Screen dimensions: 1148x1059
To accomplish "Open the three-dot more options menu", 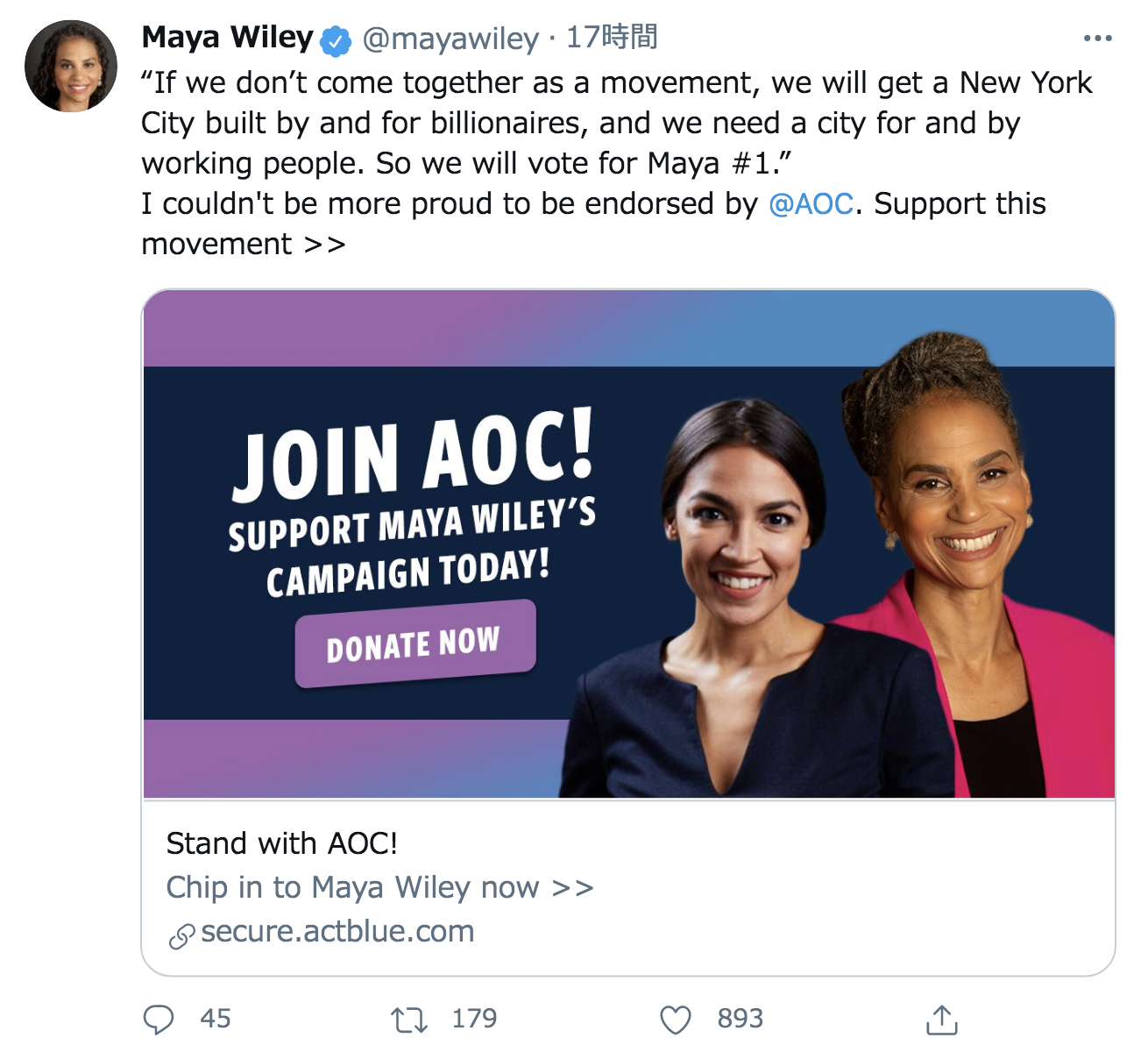I will tap(1097, 39).
